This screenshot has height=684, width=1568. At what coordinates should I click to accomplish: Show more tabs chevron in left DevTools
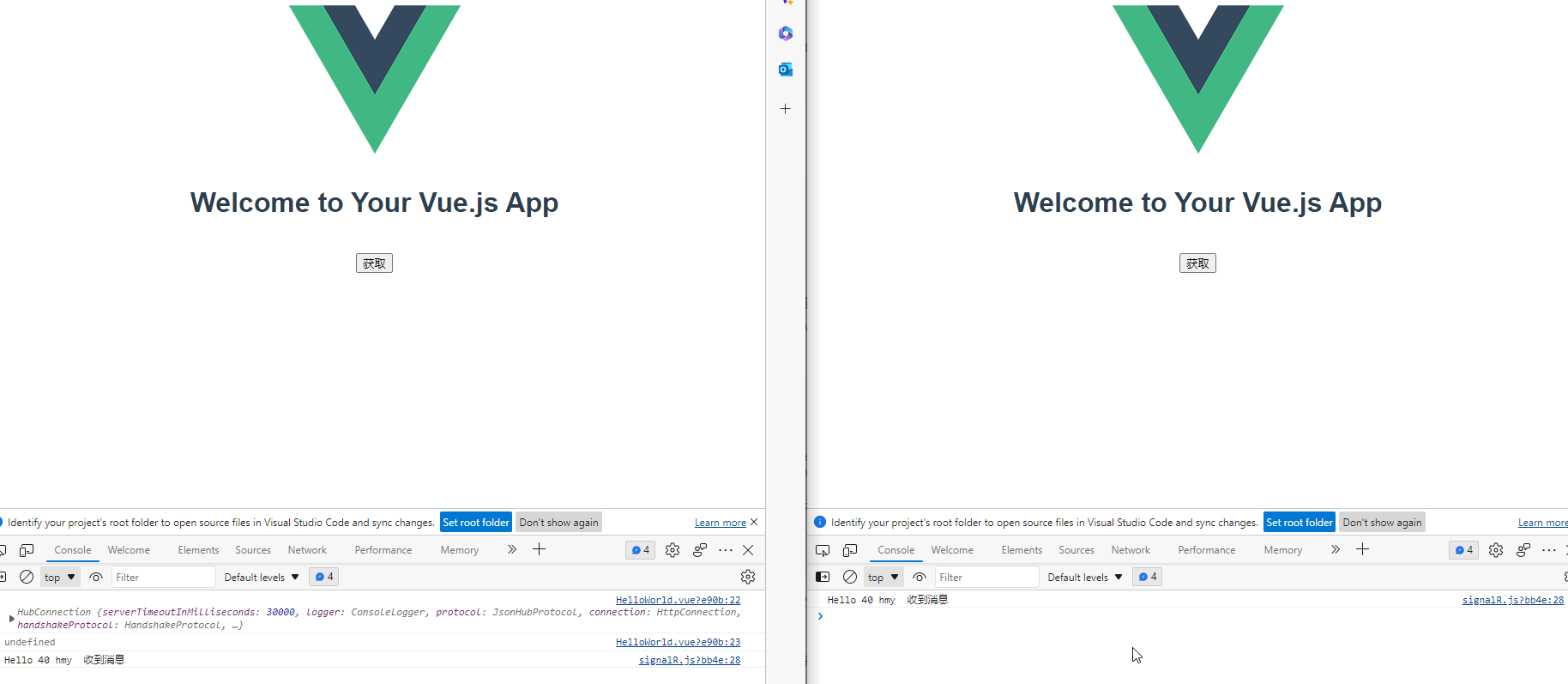(x=512, y=549)
